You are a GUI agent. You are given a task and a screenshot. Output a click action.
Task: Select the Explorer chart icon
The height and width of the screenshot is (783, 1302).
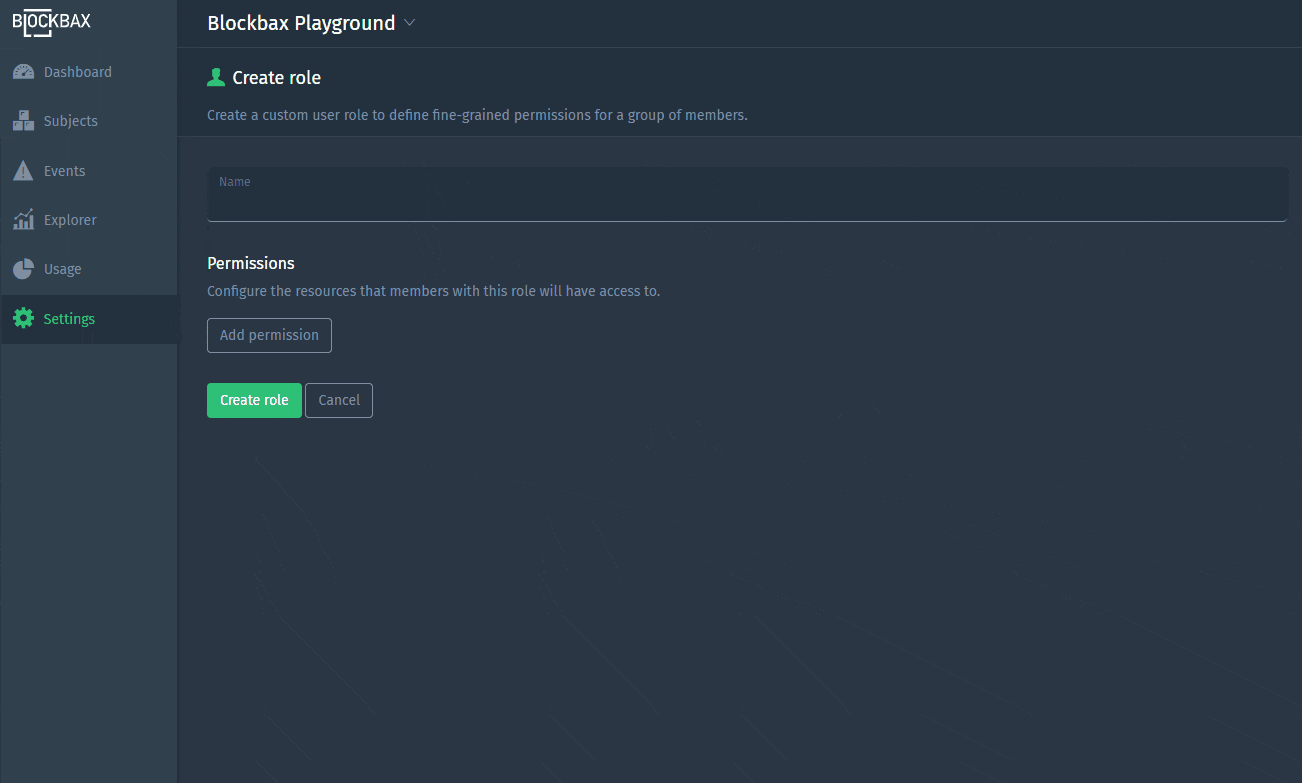click(x=23, y=219)
